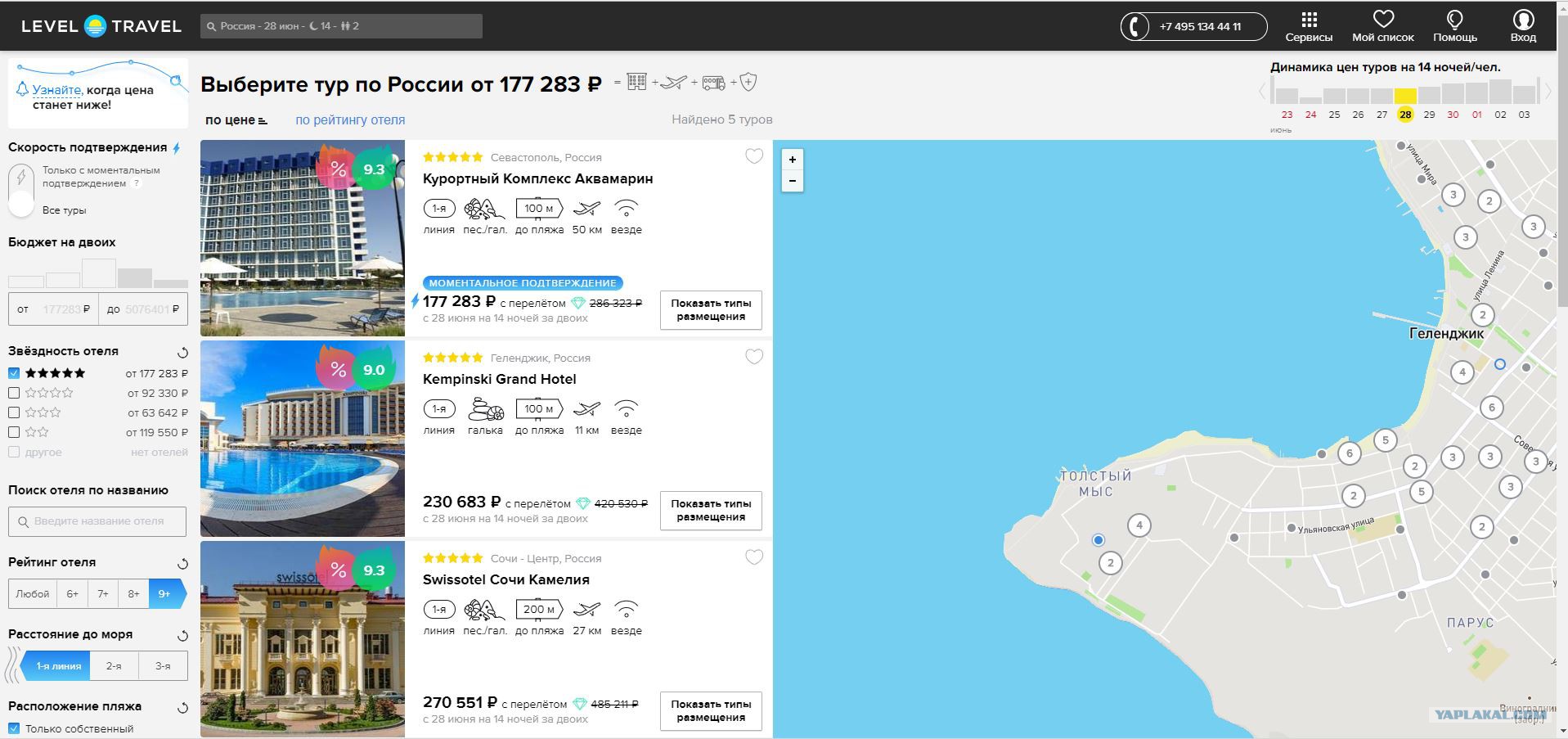Viewport: 1568px width, 739px height.
Task: Show next dates in price dynamics
Action: (1548, 91)
